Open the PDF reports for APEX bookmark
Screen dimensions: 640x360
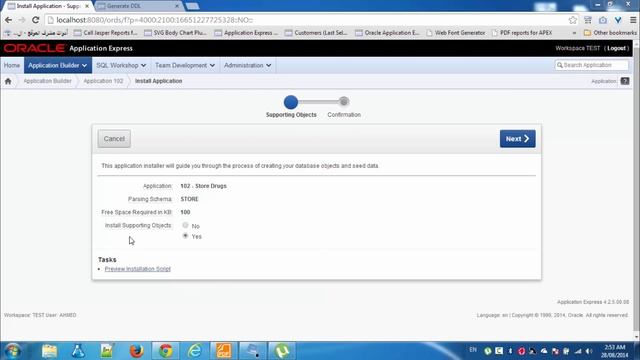tap(522, 33)
